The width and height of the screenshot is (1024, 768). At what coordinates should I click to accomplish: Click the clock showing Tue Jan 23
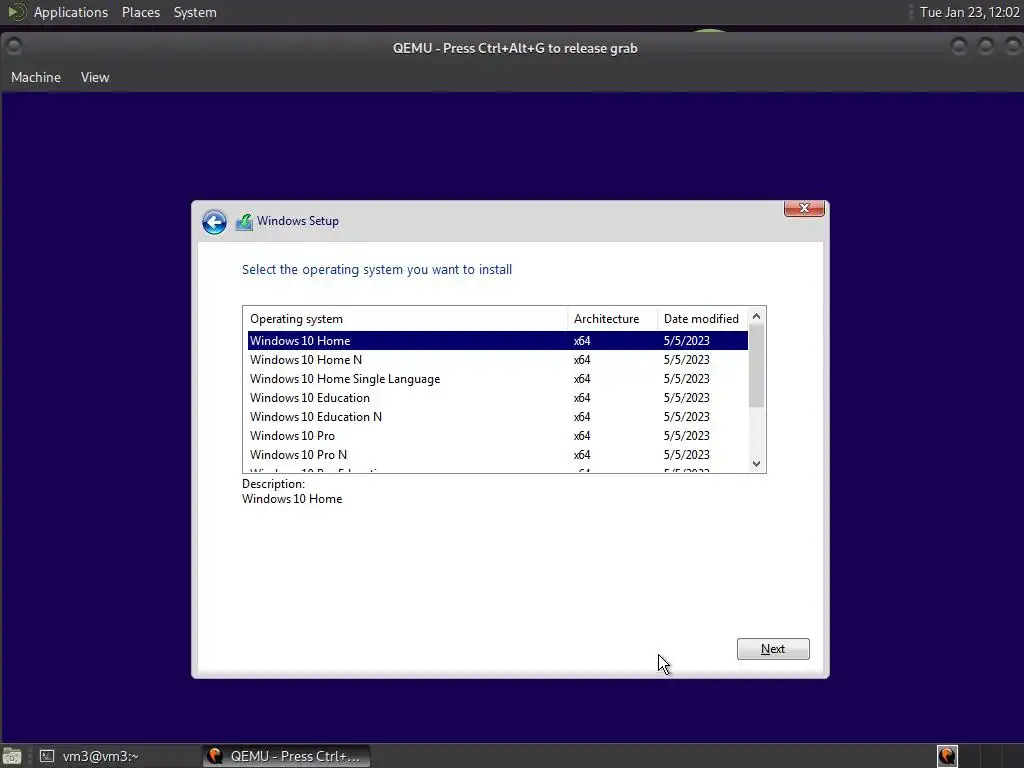coord(969,12)
